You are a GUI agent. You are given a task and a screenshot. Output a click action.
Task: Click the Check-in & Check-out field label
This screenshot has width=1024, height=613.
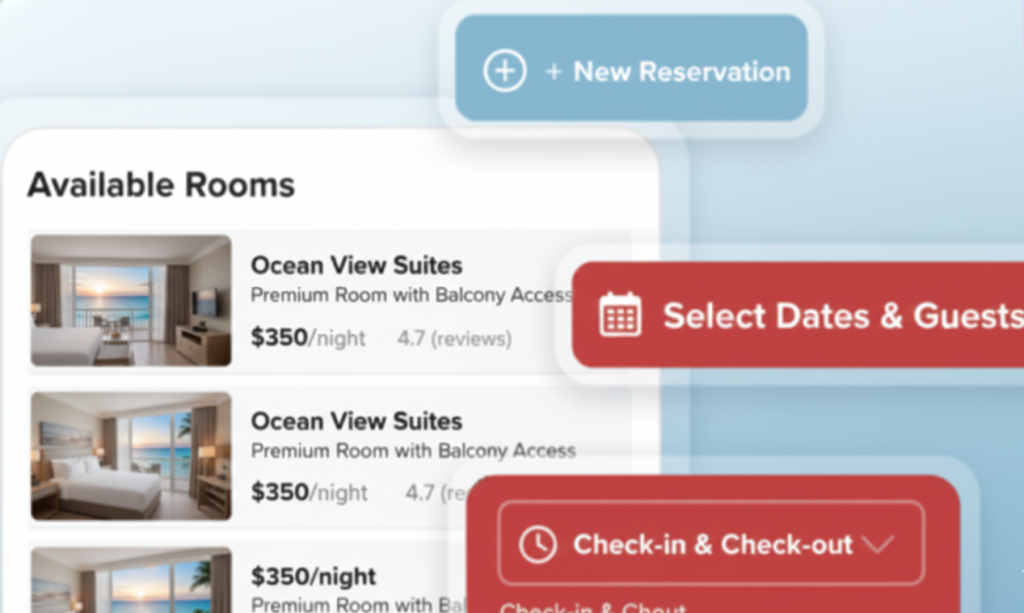point(712,544)
